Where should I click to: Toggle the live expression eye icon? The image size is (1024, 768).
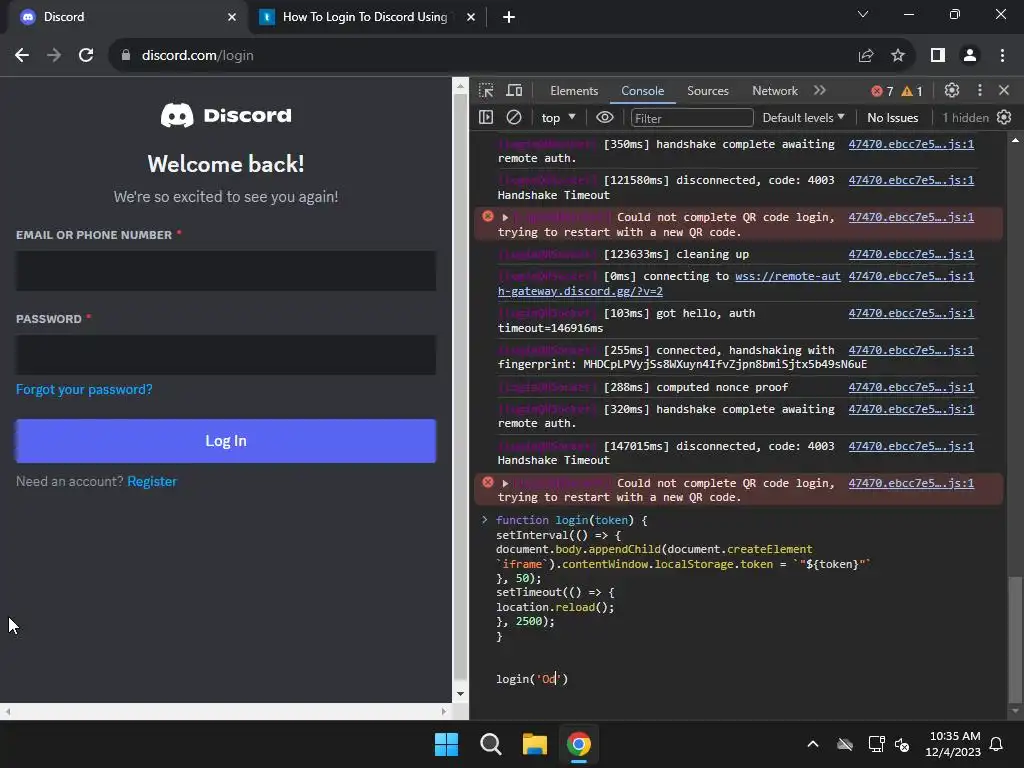point(605,118)
